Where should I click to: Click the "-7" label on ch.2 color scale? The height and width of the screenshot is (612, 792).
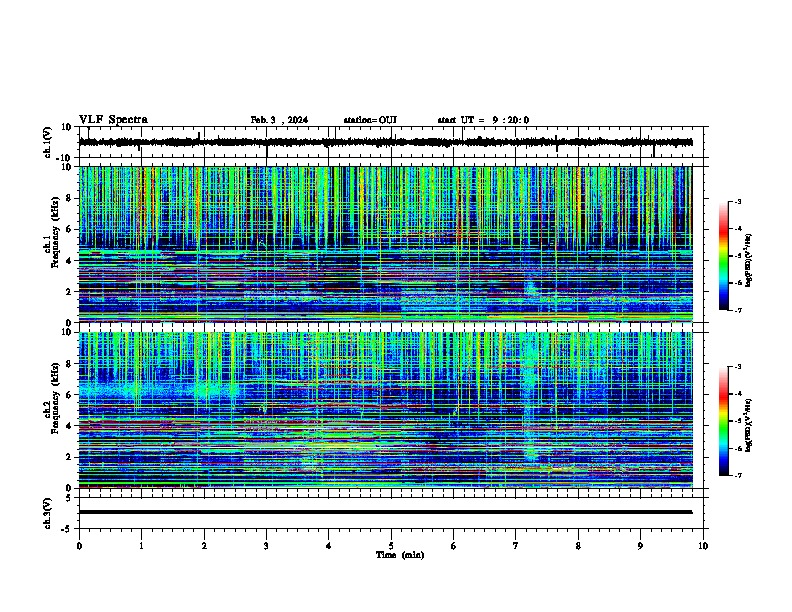(737, 476)
